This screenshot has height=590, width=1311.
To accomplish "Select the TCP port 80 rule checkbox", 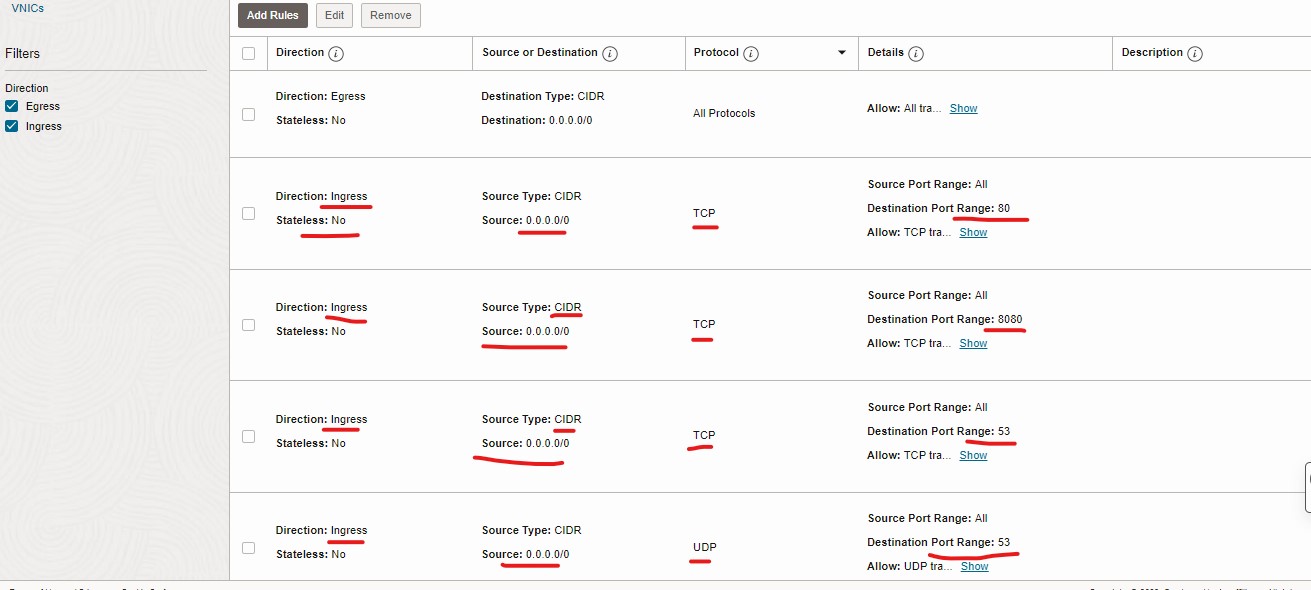I will (x=249, y=213).
